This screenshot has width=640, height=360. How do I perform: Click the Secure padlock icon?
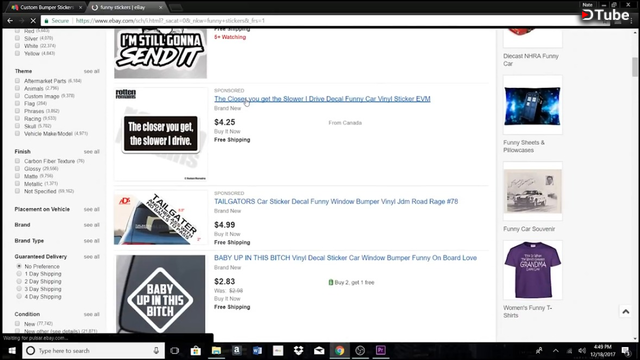47,20
